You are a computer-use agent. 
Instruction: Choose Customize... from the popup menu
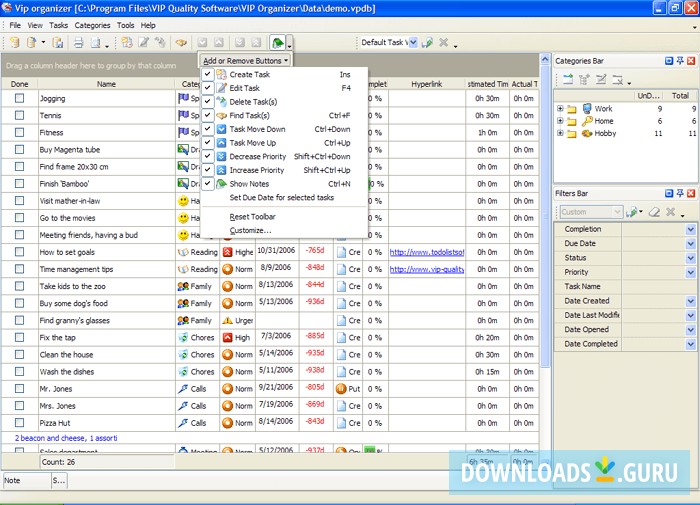pyautogui.click(x=284, y=231)
